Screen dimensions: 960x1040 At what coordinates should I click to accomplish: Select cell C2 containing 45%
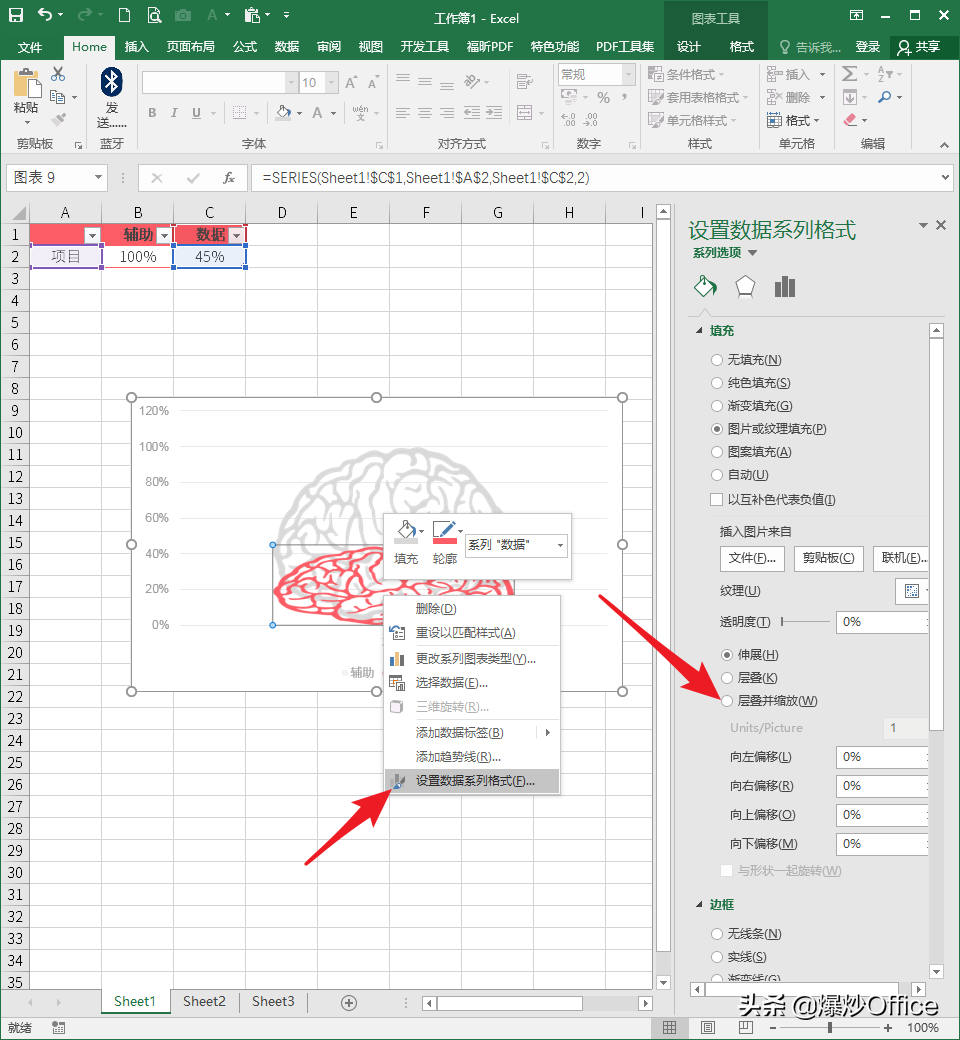[210, 257]
